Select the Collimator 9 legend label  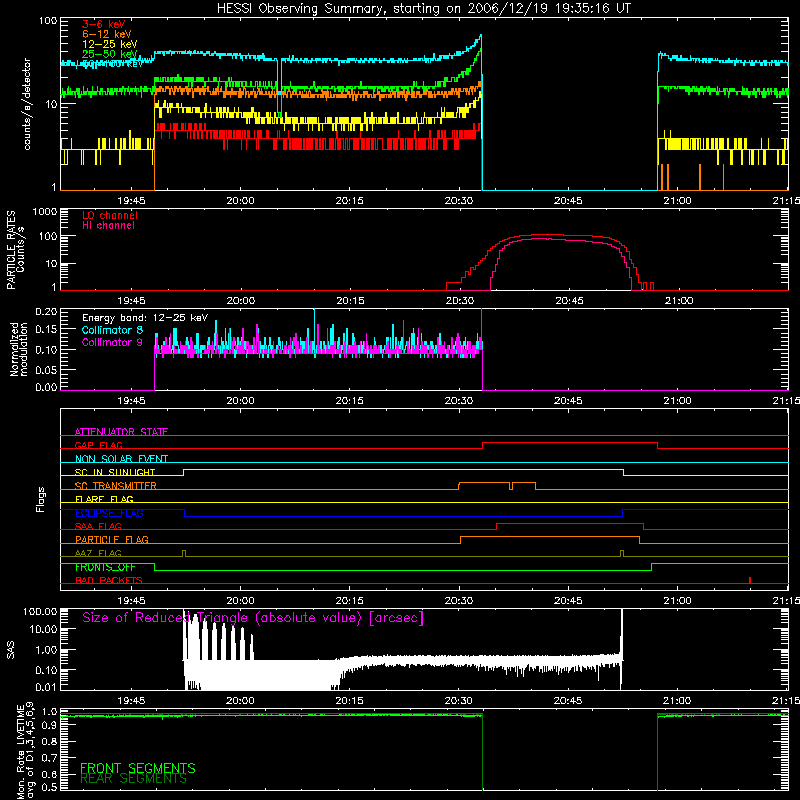[112, 342]
